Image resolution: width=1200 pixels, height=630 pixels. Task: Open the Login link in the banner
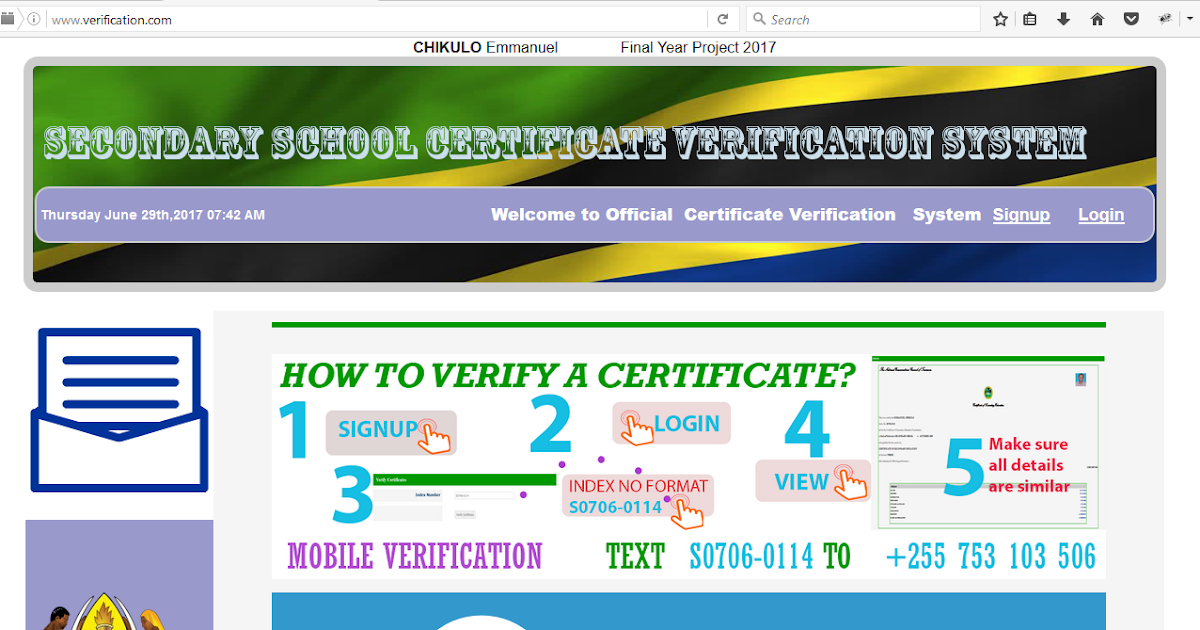coord(1101,215)
